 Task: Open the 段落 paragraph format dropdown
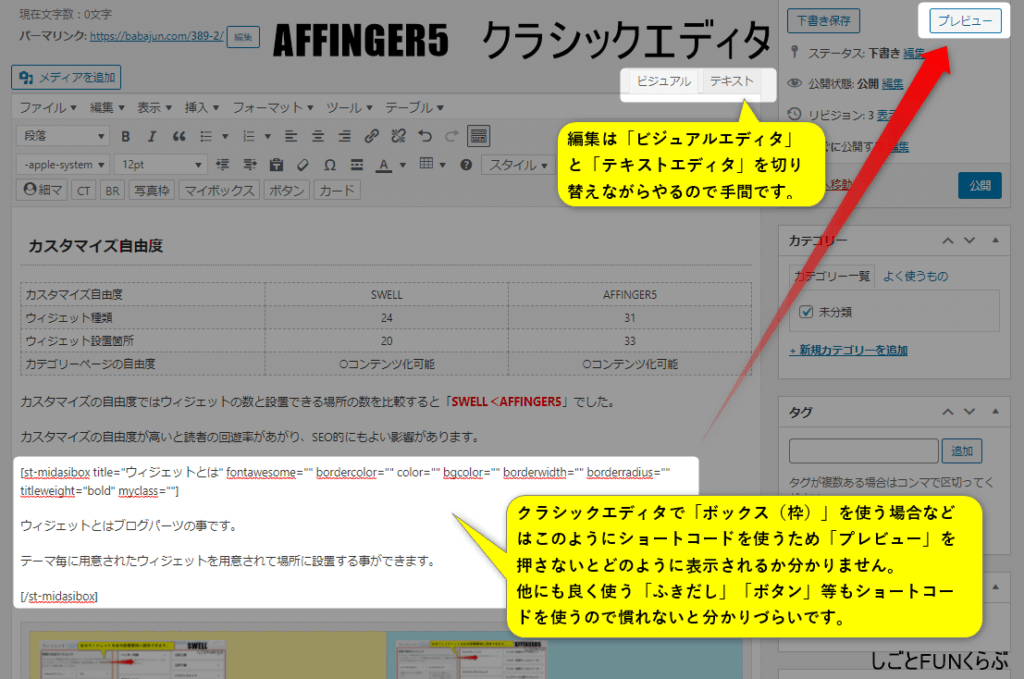pyautogui.click(x=62, y=136)
